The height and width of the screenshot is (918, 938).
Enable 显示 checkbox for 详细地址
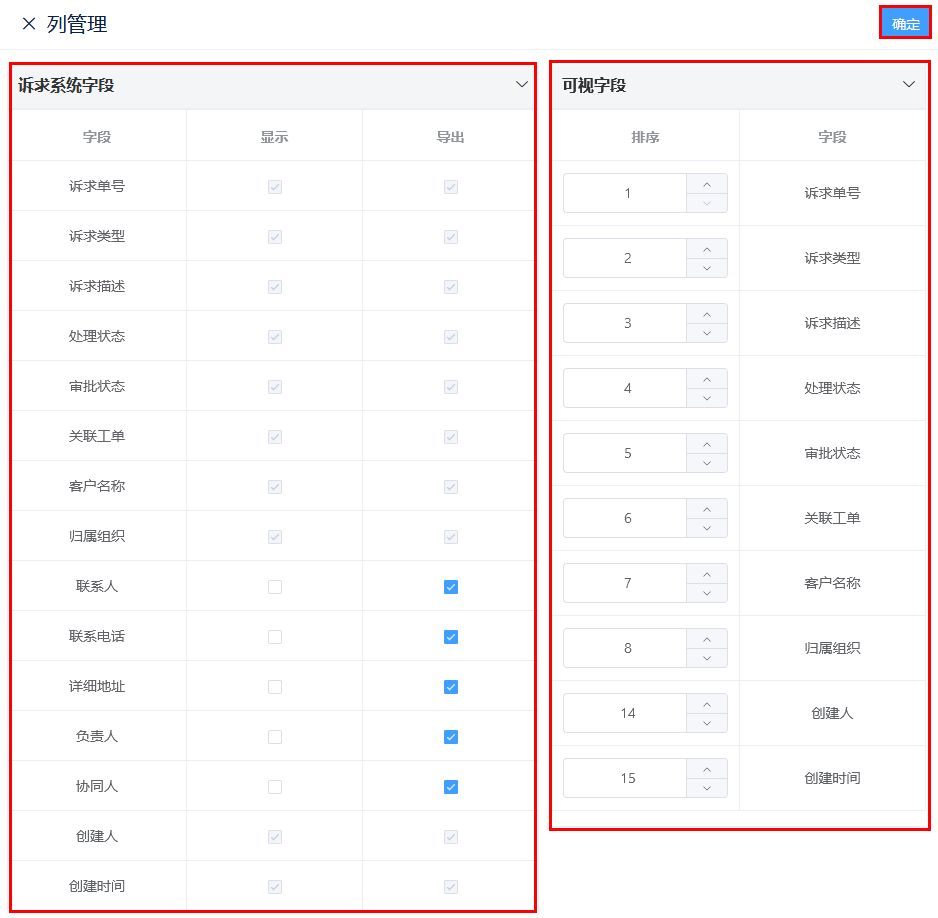click(x=275, y=687)
